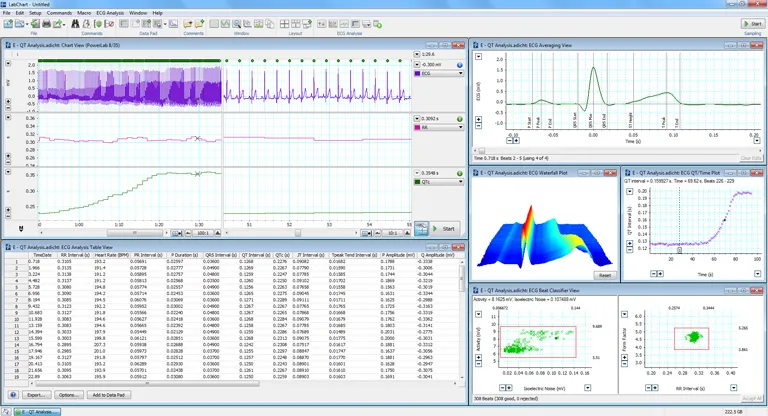Open the dropdown arrow next to the Open icon
Image resolution: width=768 pixels, height=416 pixels.
point(26,24)
